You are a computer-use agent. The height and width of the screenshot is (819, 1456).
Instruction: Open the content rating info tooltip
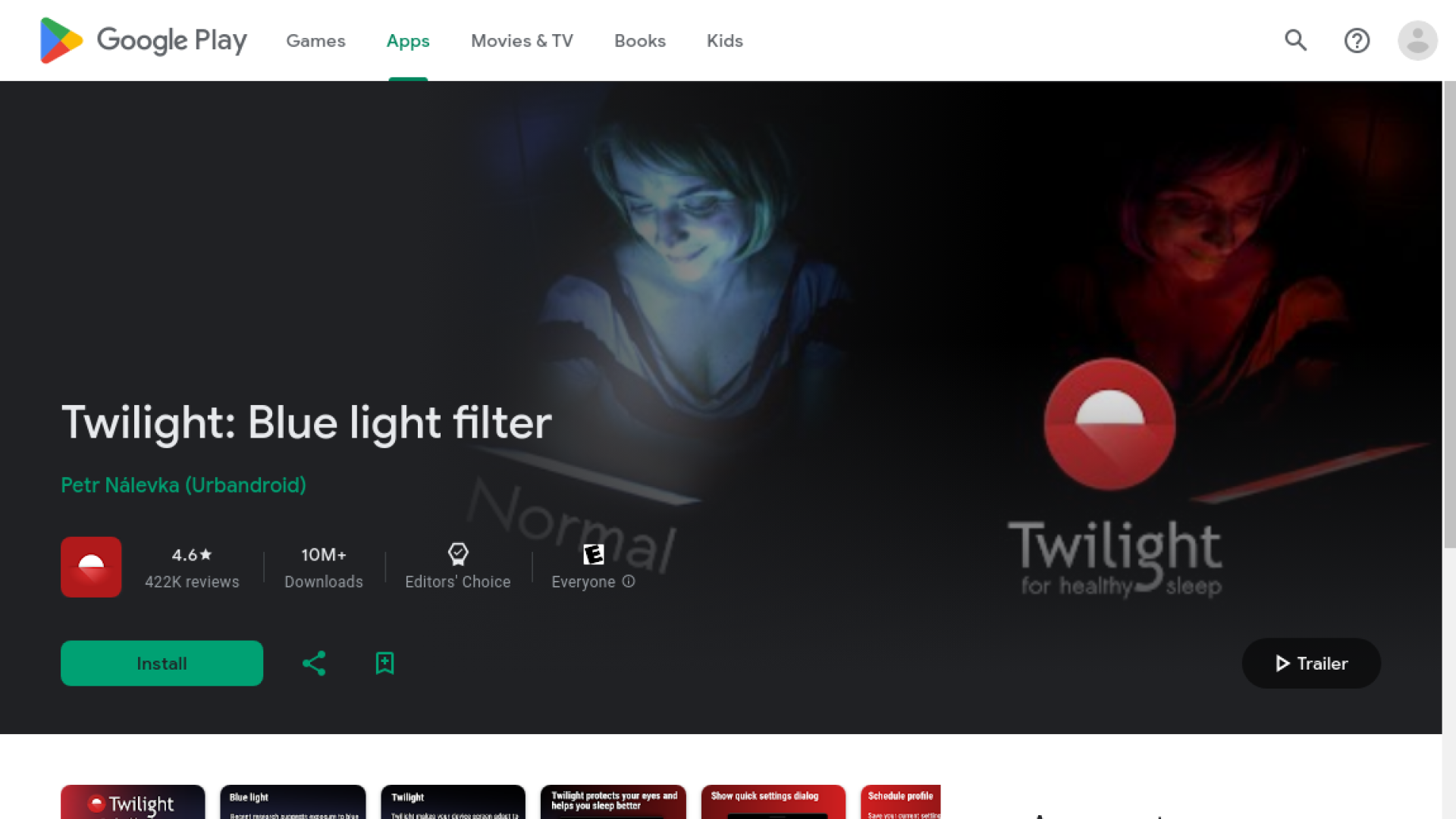click(628, 581)
